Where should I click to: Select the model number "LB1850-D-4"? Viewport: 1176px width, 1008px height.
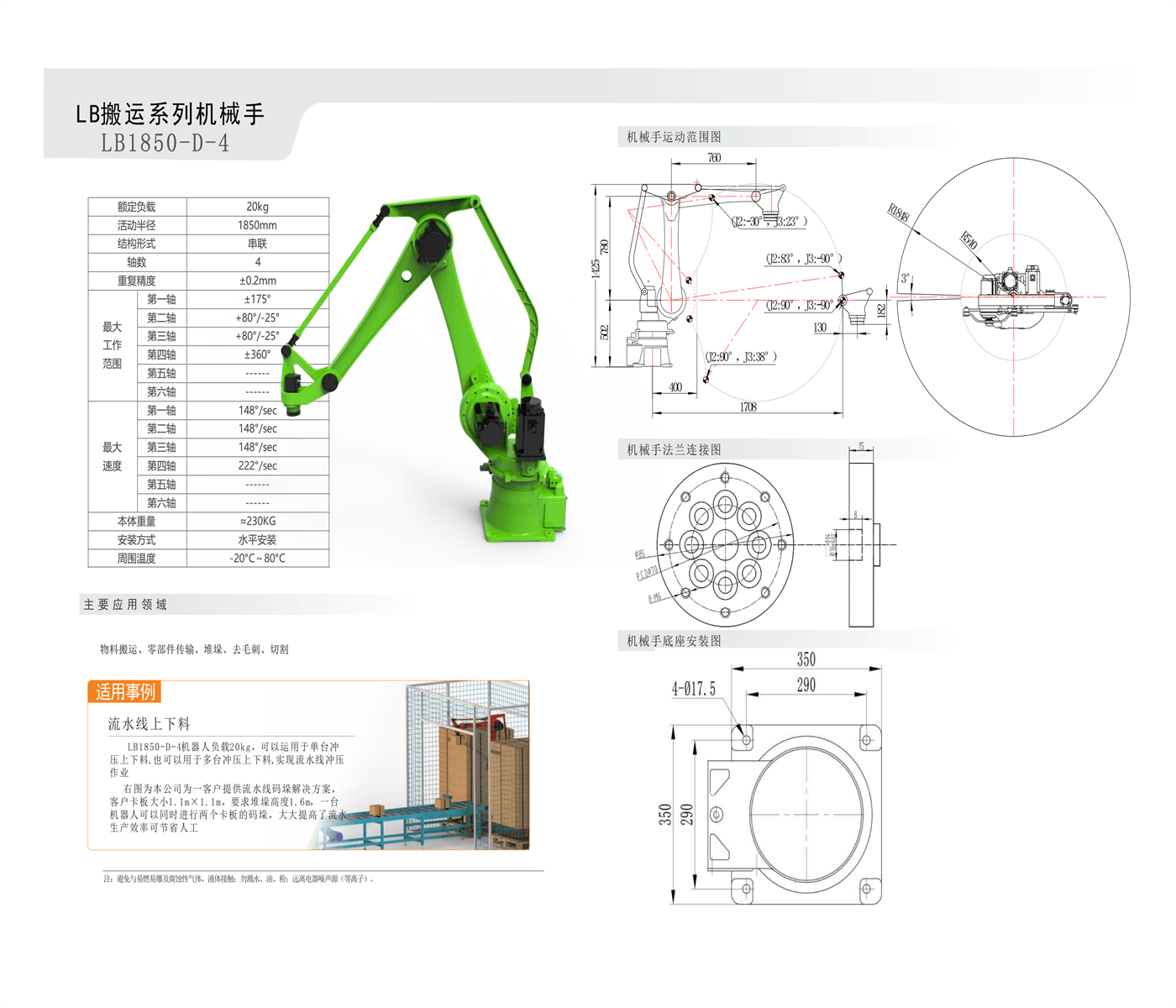[x=165, y=143]
